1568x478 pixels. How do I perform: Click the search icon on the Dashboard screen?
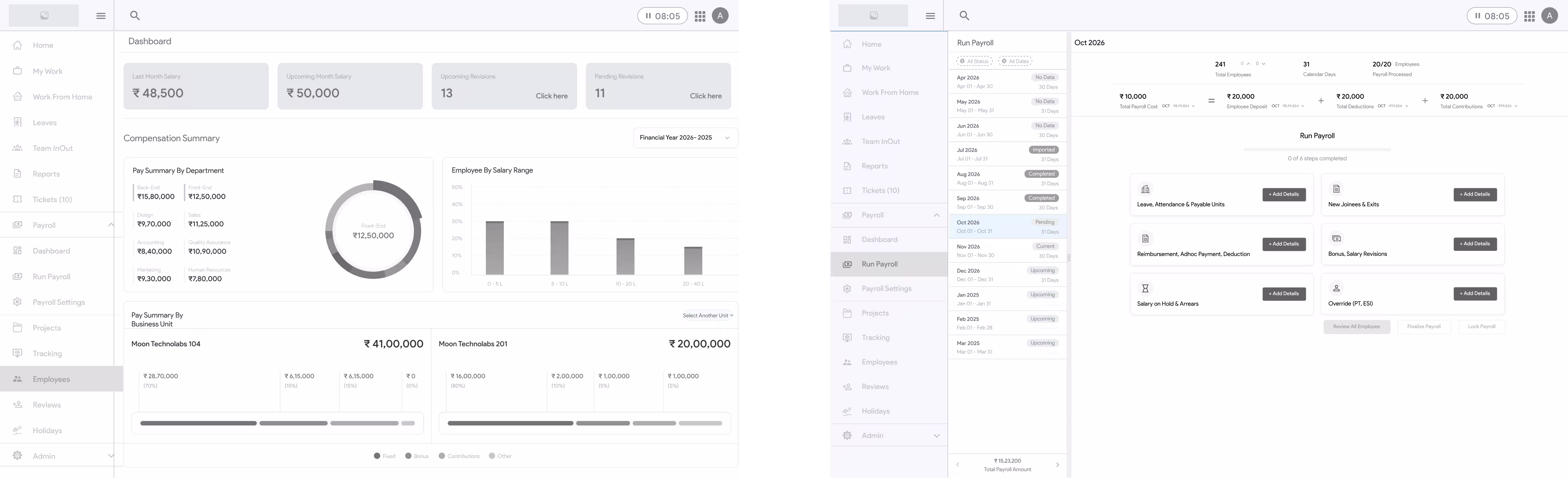point(135,16)
